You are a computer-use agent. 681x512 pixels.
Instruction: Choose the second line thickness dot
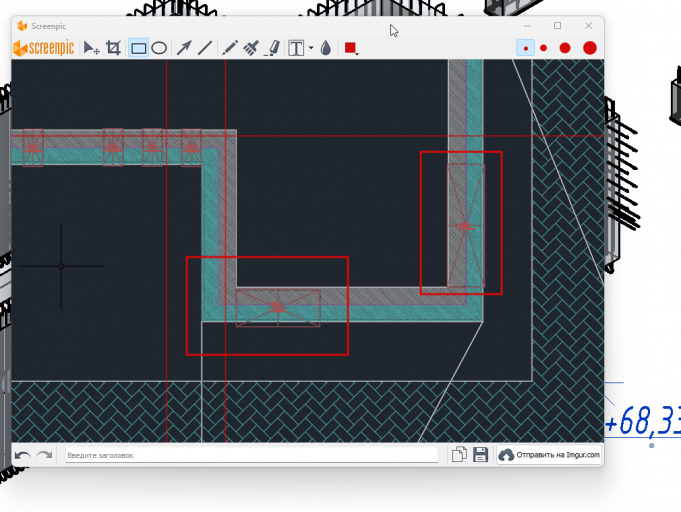pos(544,48)
